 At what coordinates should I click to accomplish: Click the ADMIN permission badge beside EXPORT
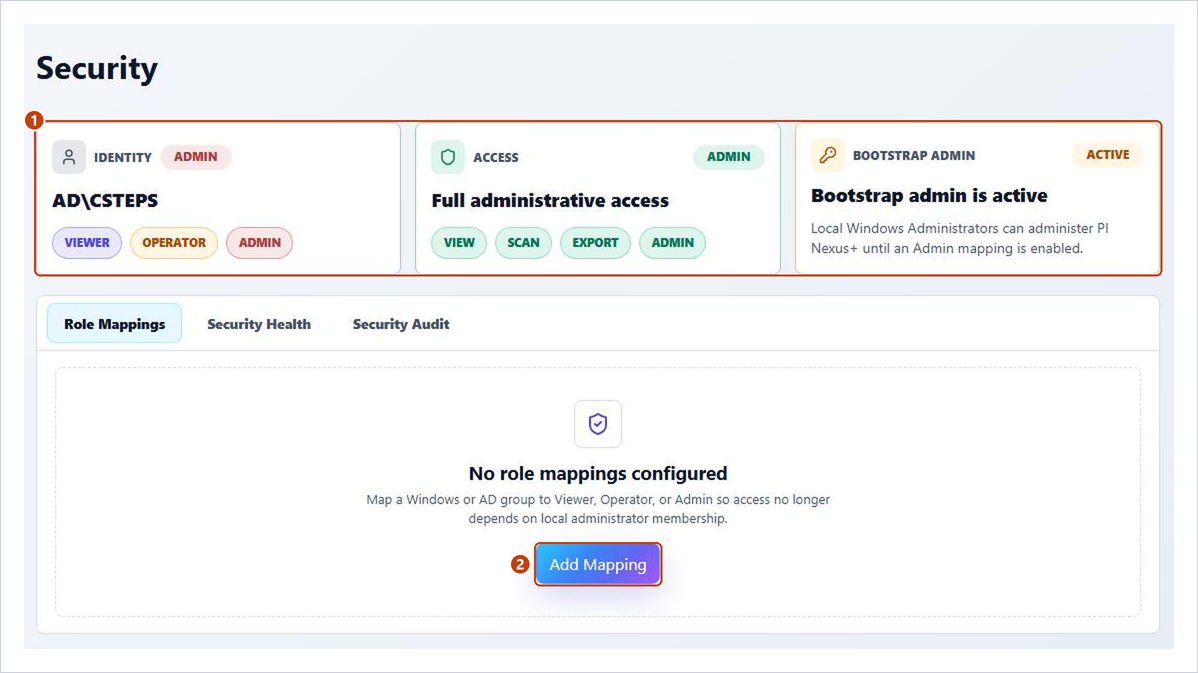pos(672,243)
